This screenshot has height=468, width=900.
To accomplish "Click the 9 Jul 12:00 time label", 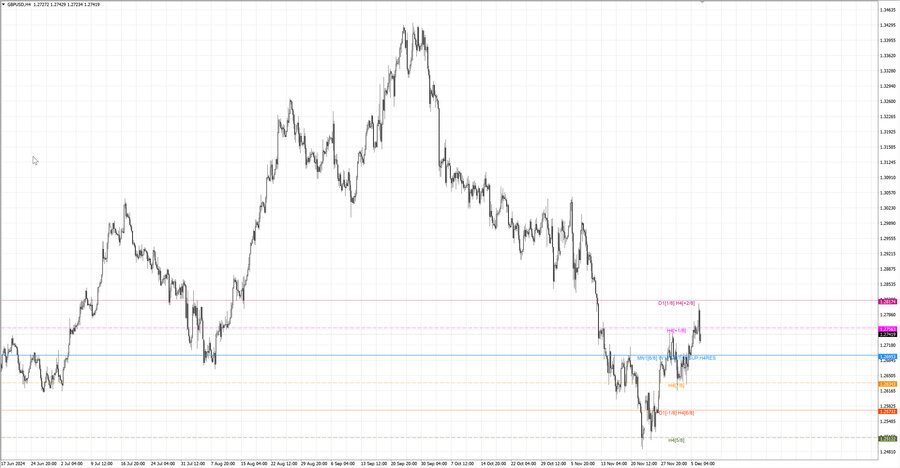I will (102, 463).
